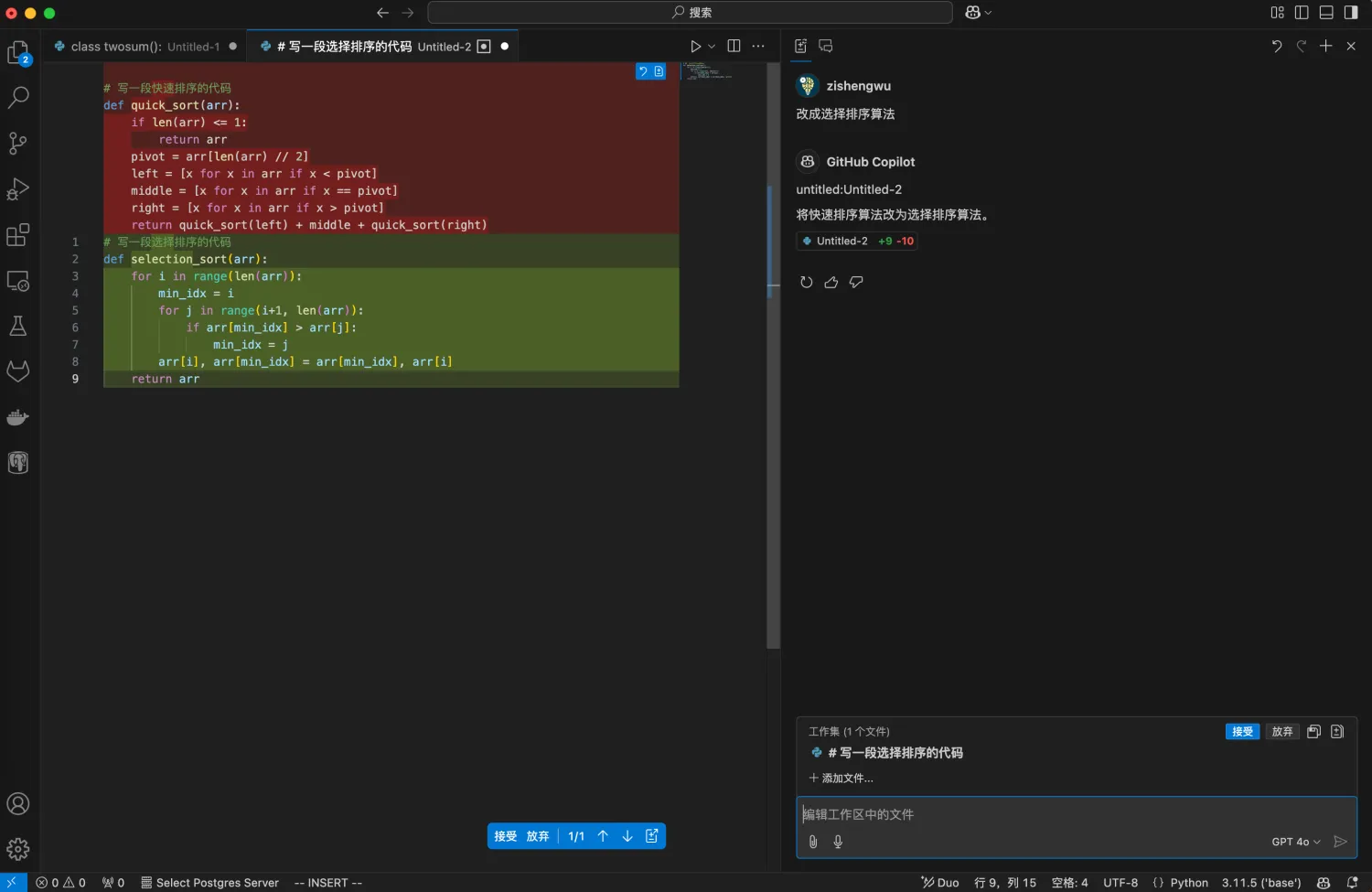1372x892 pixels.
Task: Undo last Copilot edit
Action: click(1277, 46)
